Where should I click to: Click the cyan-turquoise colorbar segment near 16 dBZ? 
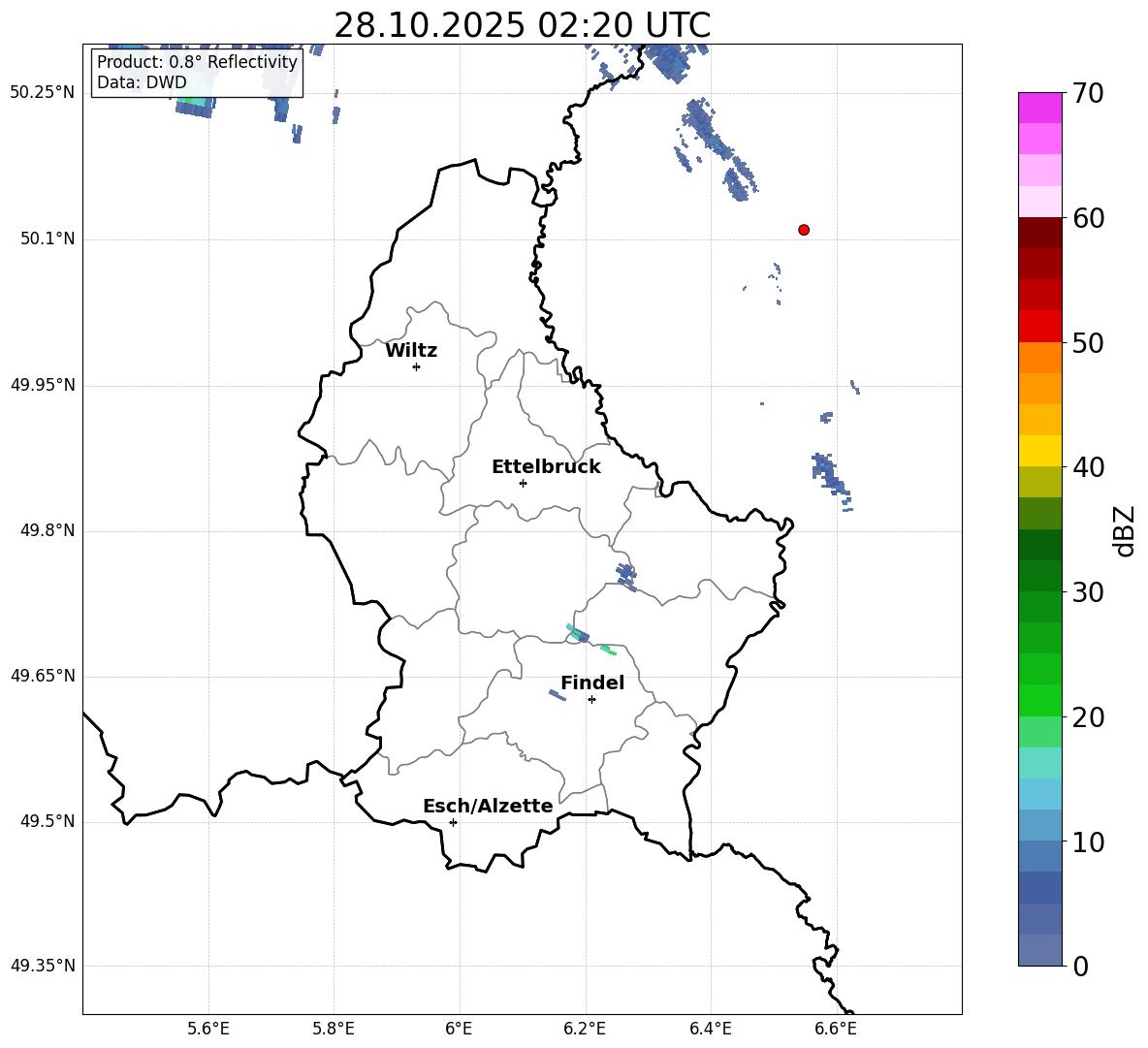(x=1039, y=763)
